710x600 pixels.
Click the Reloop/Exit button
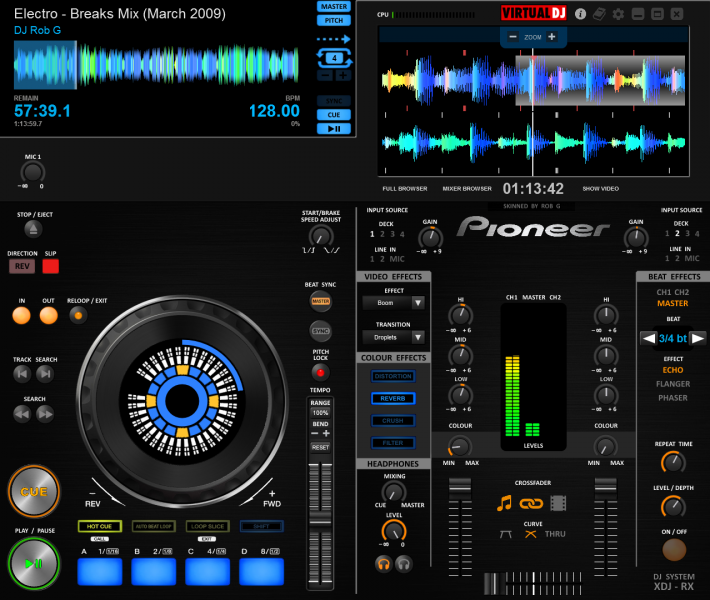click(78, 315)
